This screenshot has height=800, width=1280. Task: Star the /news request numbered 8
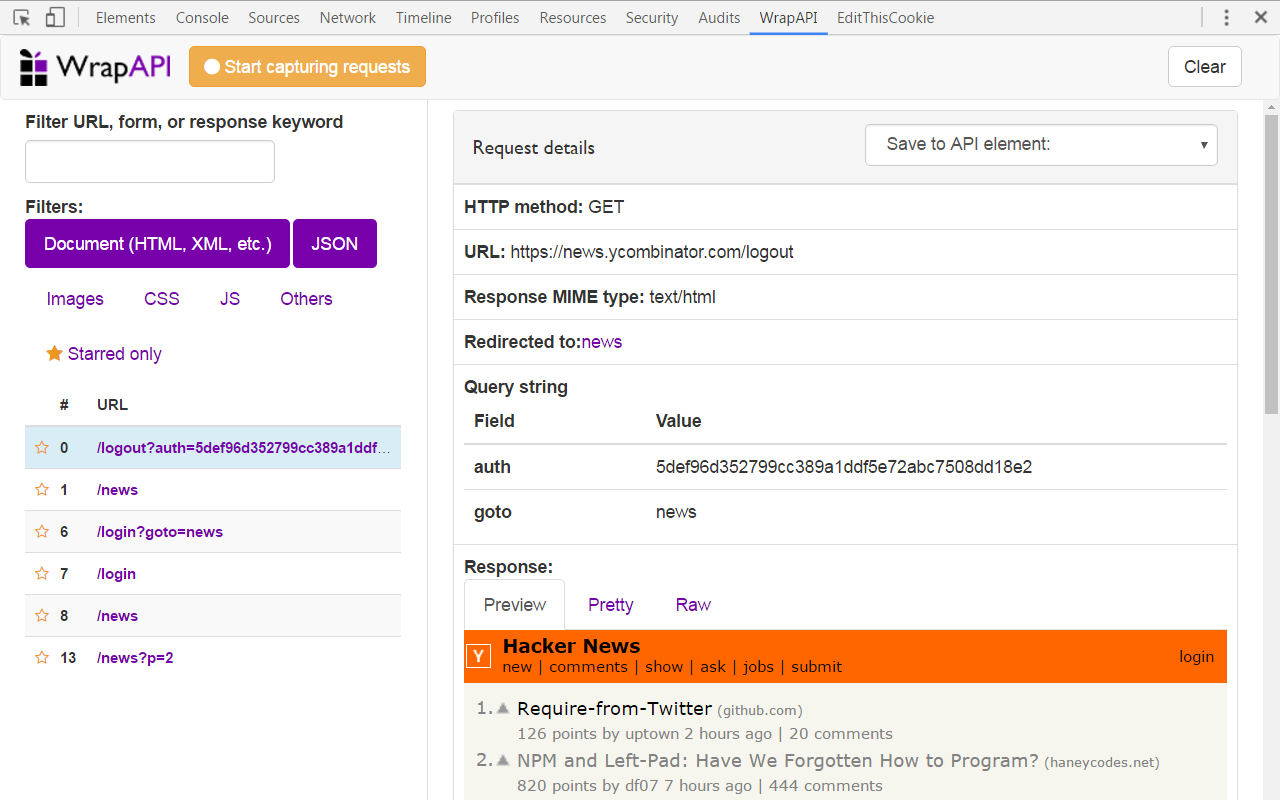tap(42, 615)
